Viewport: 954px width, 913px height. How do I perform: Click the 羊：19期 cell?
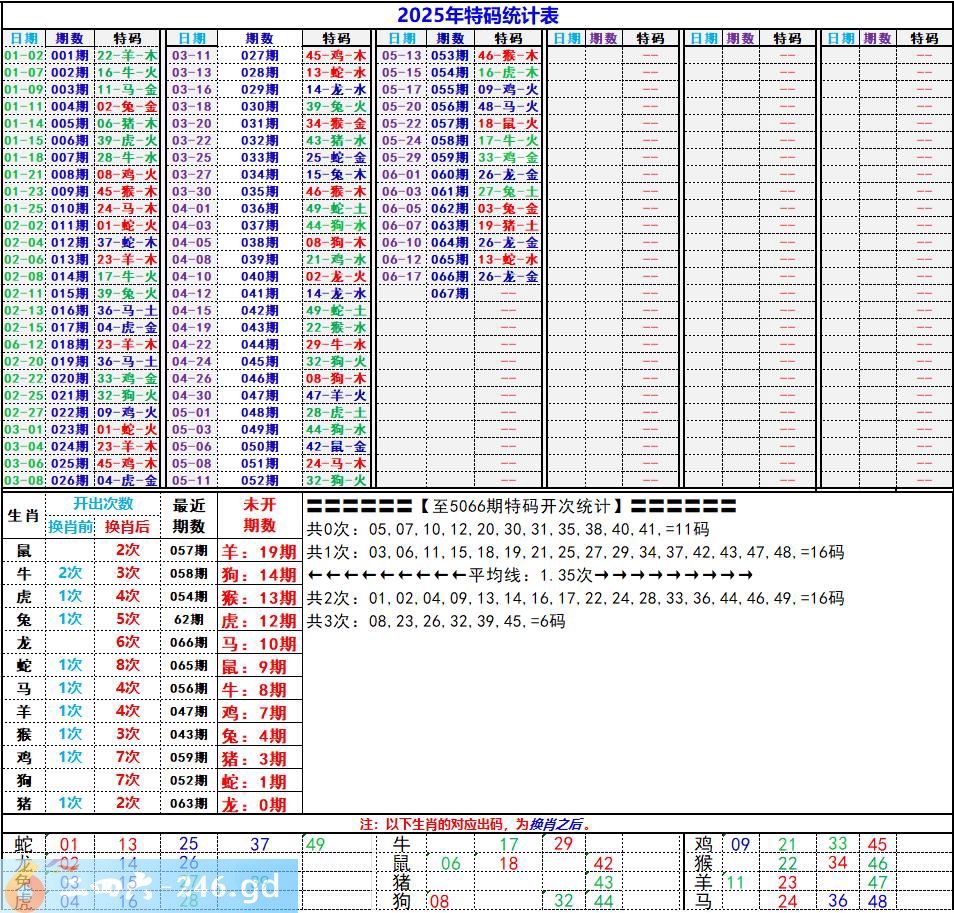coord(259,551)
